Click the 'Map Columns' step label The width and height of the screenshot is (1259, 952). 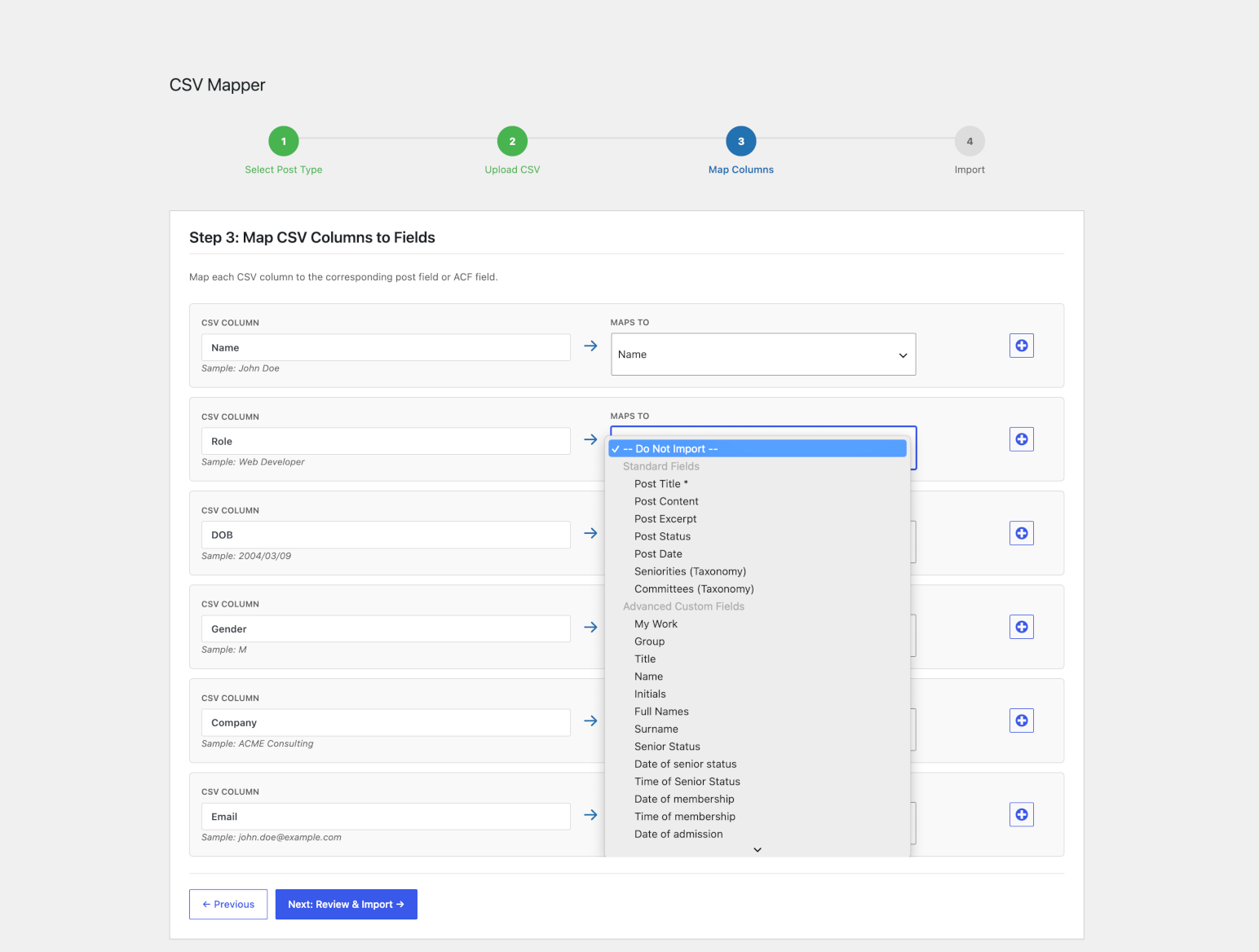click(741, 170)
